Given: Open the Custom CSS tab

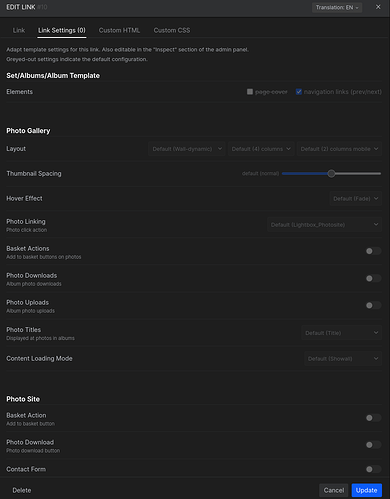Looking at the screenshot, I should click(x=172, y=30).
